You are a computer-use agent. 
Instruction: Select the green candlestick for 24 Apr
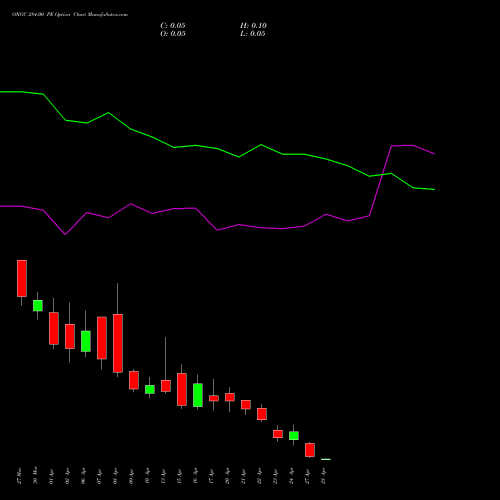coord(294,436)
